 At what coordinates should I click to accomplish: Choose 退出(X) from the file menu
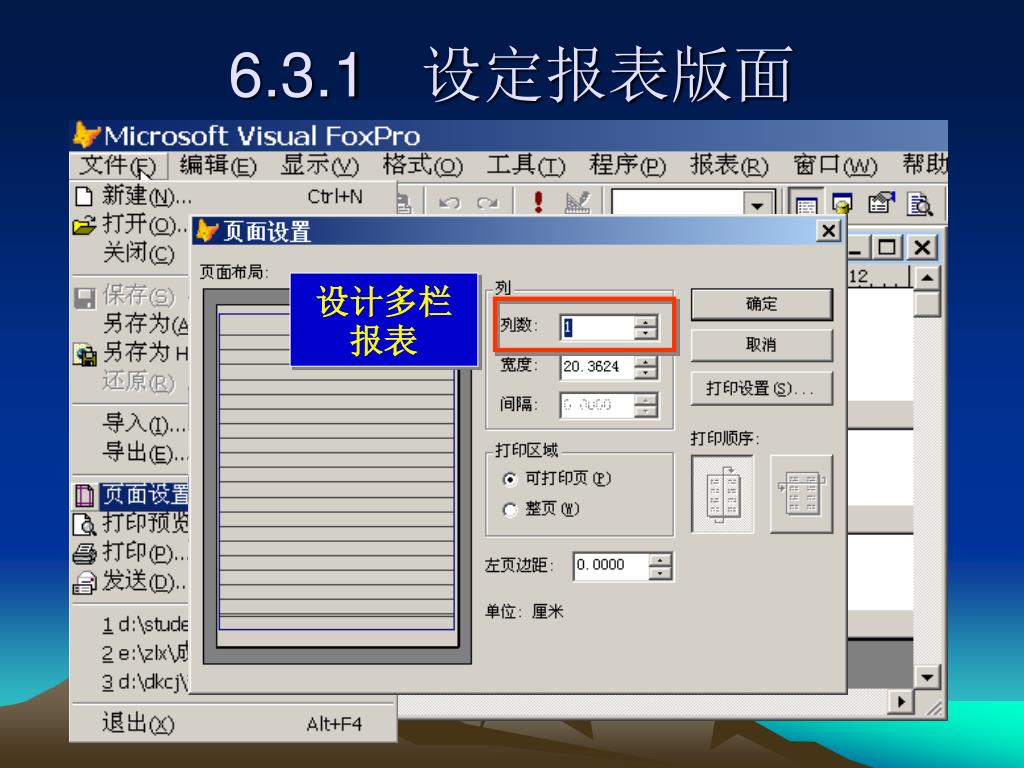[233, 723]
